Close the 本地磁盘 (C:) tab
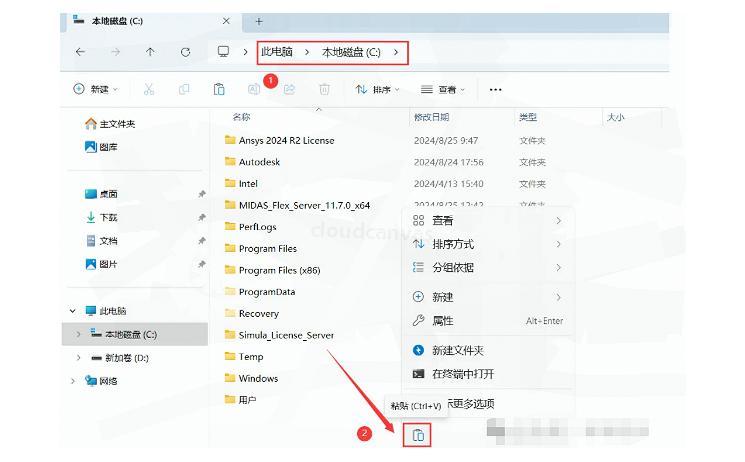This screenshot has width=745, height=462. (x=226, y=21)
